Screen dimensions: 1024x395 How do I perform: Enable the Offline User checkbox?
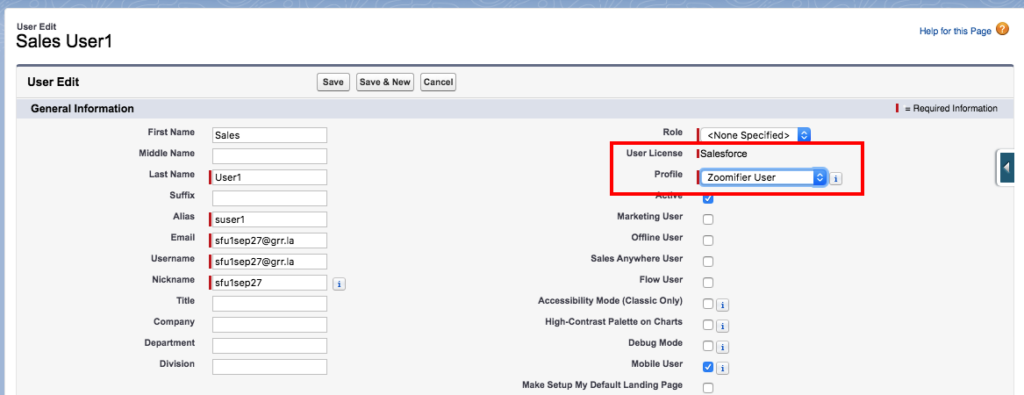(x=708, y=240)
